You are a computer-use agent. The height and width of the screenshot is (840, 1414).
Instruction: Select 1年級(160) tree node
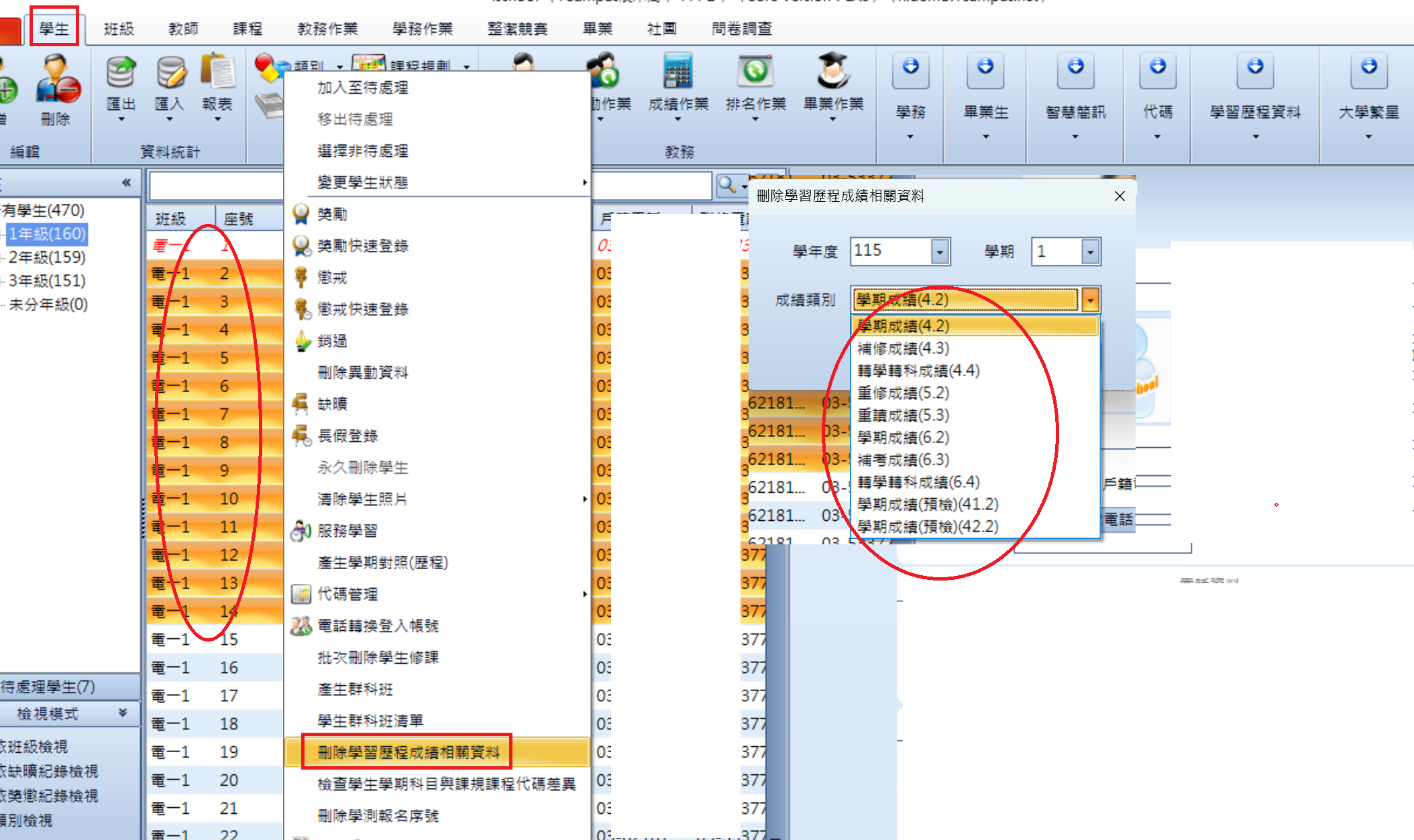[47, 234]
